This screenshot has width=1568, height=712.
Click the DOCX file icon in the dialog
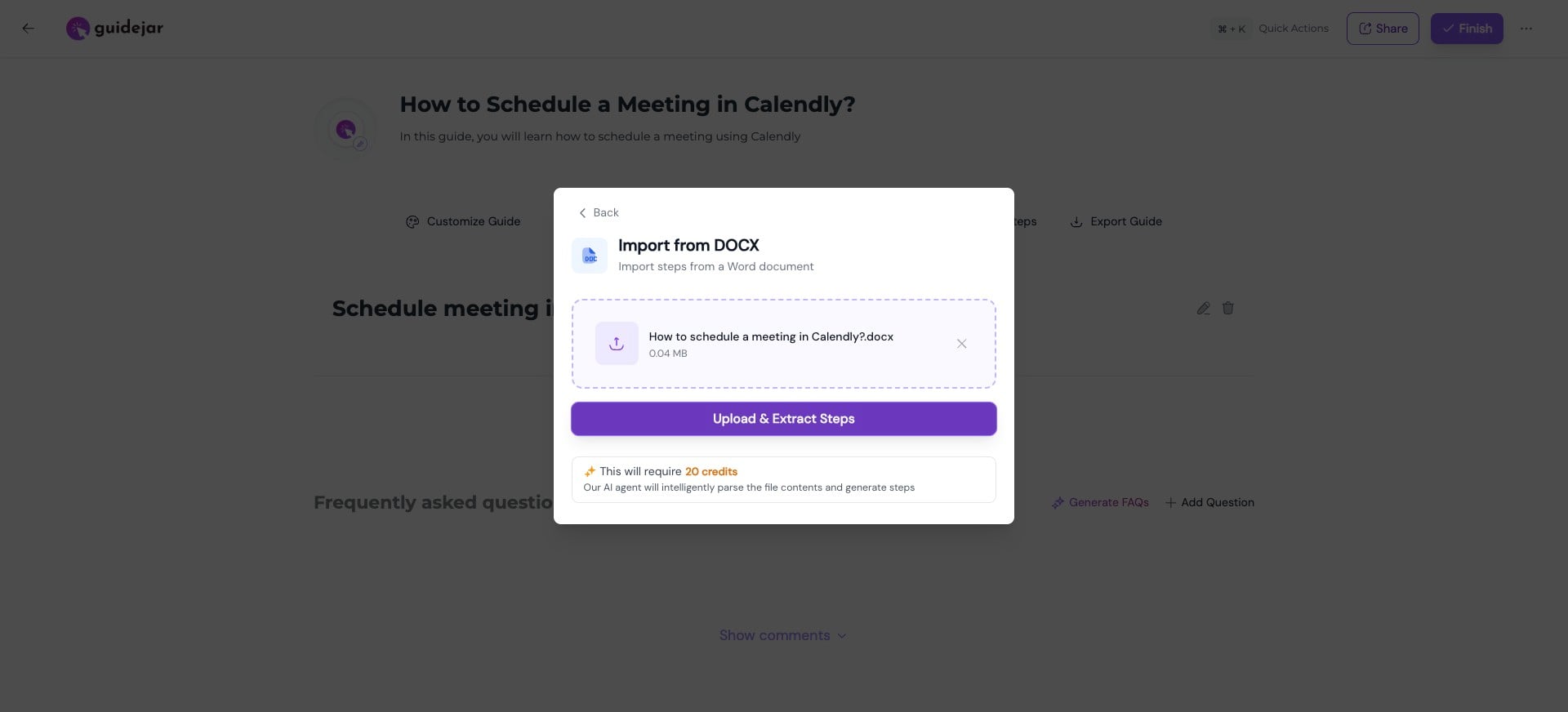pyautogui.click(x=590, y=255)
